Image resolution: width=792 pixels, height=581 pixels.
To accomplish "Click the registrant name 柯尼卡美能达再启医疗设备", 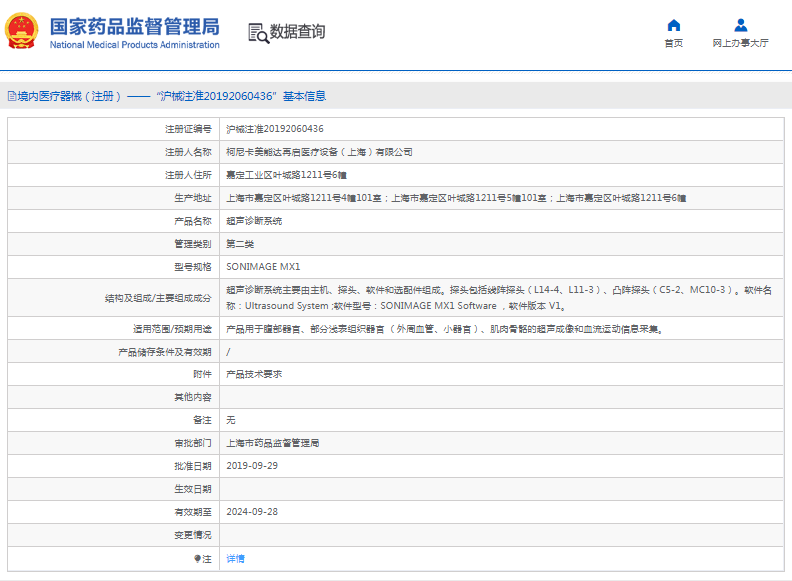I will (x=319, y=152).
